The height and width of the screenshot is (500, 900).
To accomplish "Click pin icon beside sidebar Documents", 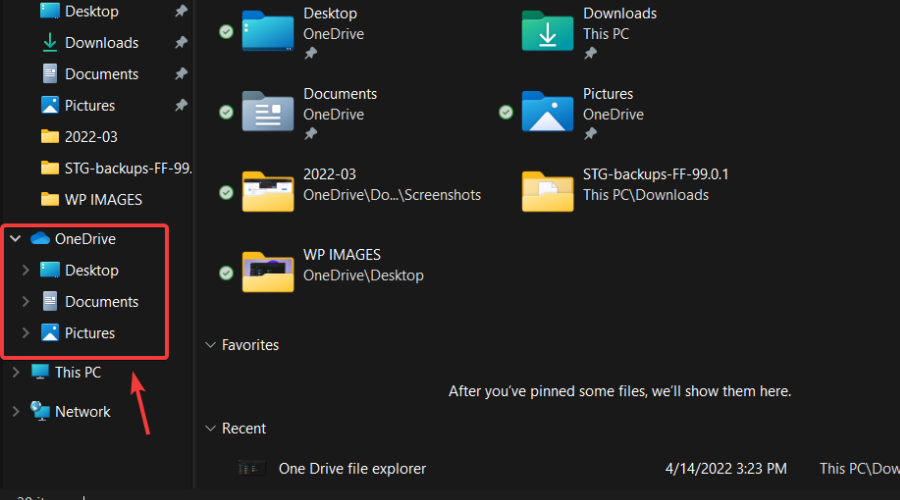I will pyautogui.click(x=181, y=74).
